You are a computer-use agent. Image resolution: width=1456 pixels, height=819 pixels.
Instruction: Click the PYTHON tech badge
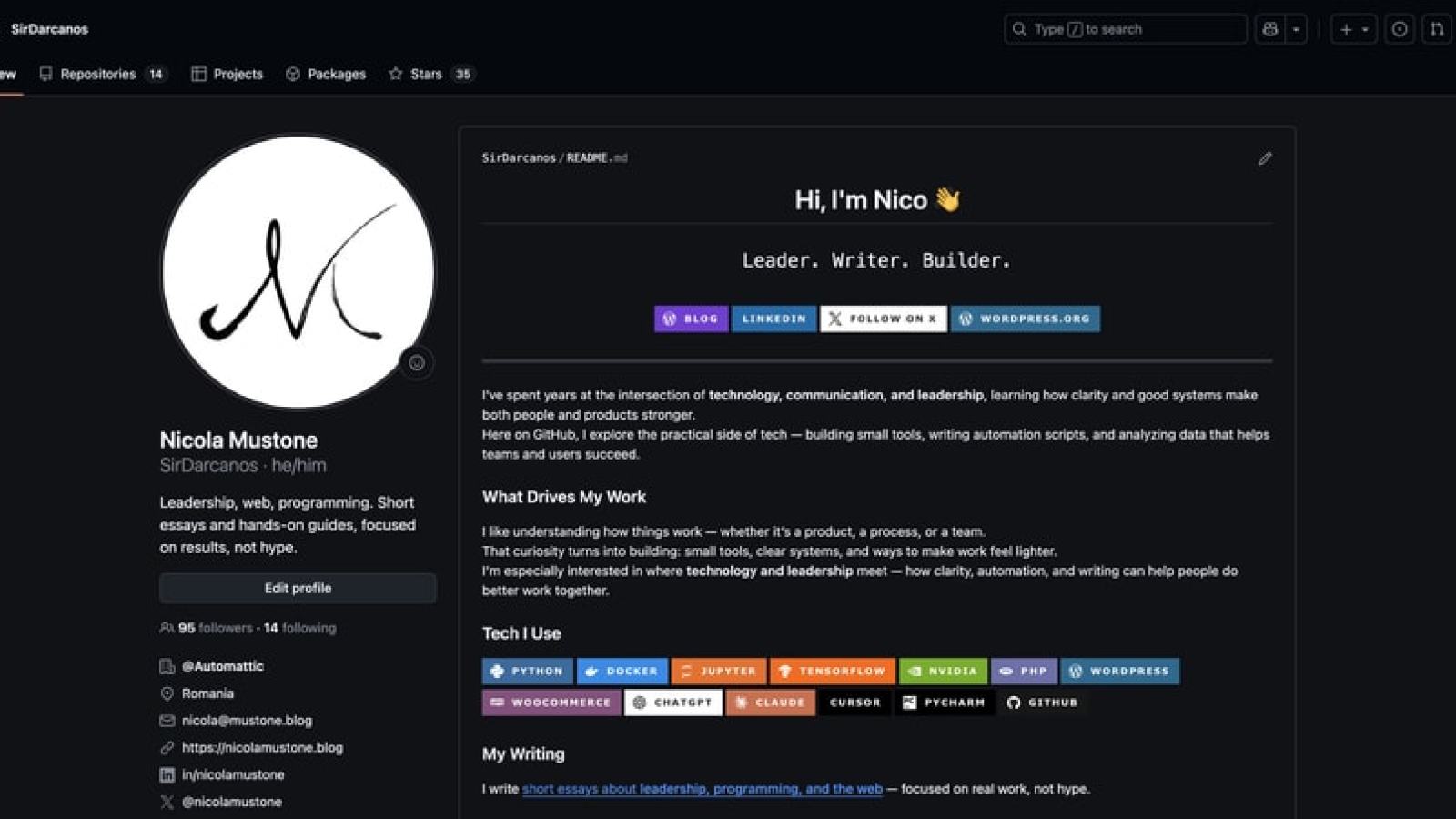click(x=528, y=672)
